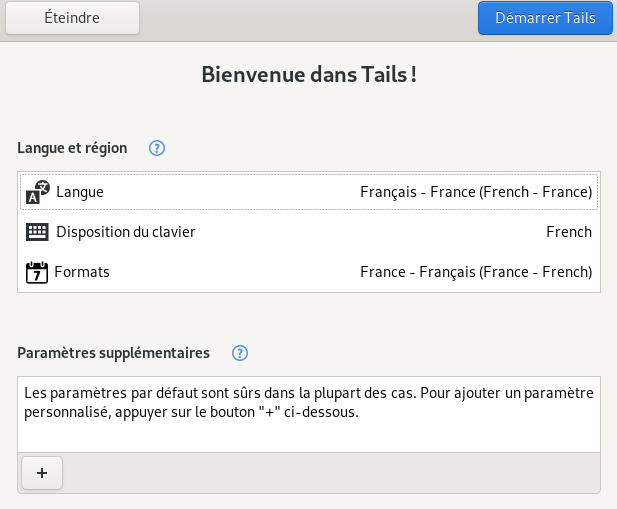Click the Bienvenue dans Tails heading
This screenshot has width=617, height=509.
coord(309,74)
